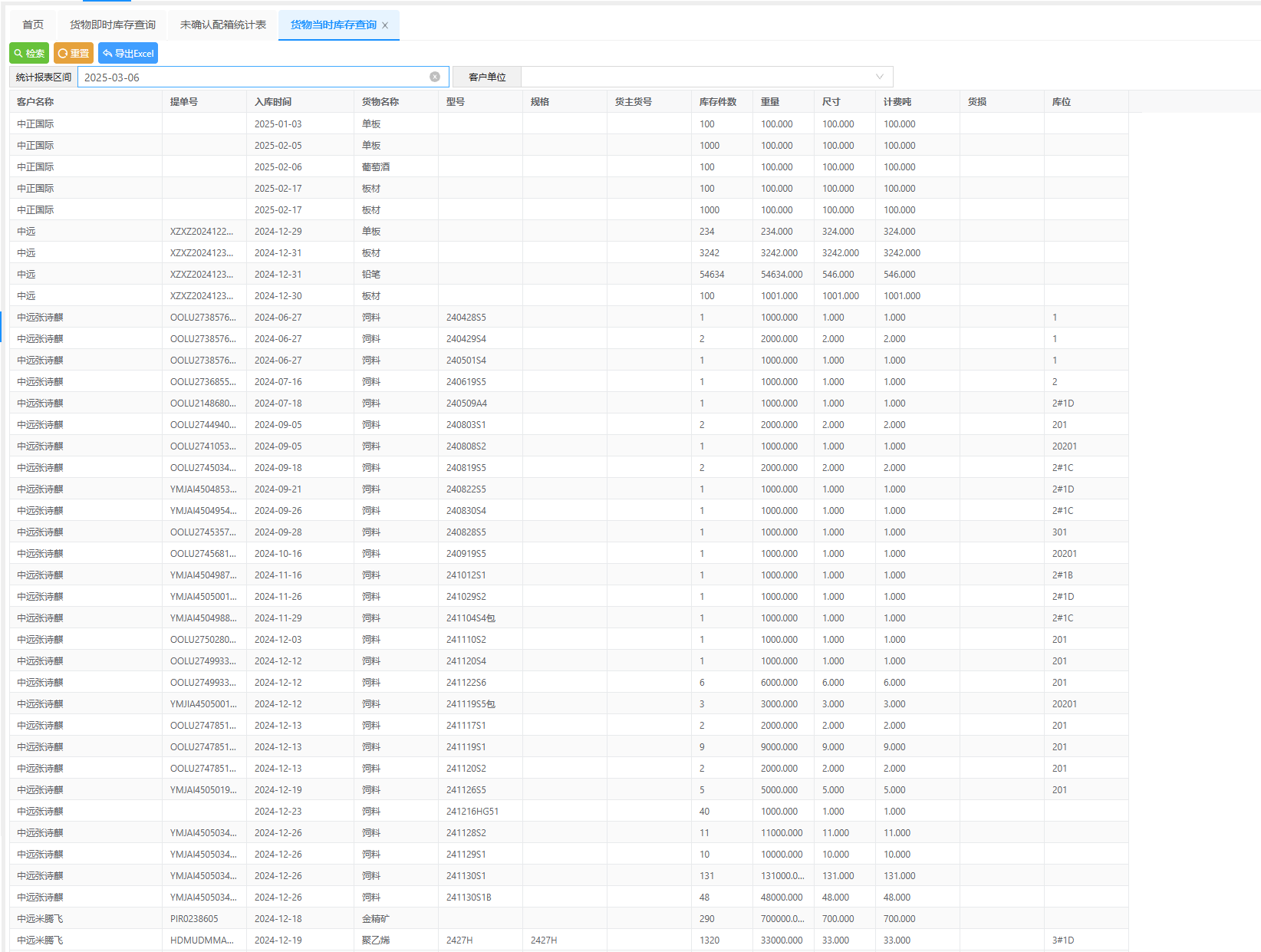
Task: Clear the date field with the X icon
Action: coord(435,77)
